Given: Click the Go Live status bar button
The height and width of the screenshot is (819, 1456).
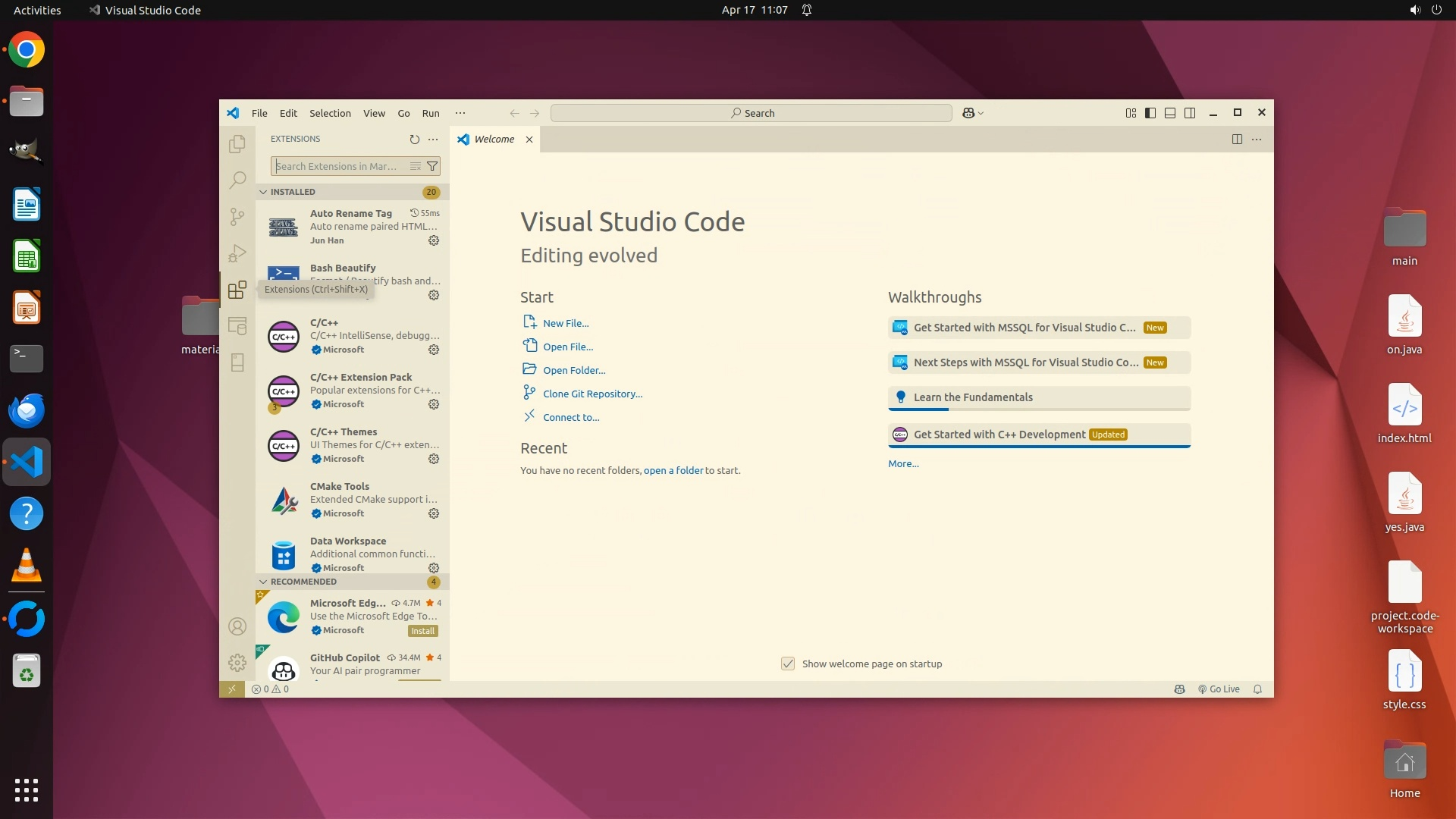Looking at the screenshot, I should pos(1219,689).
